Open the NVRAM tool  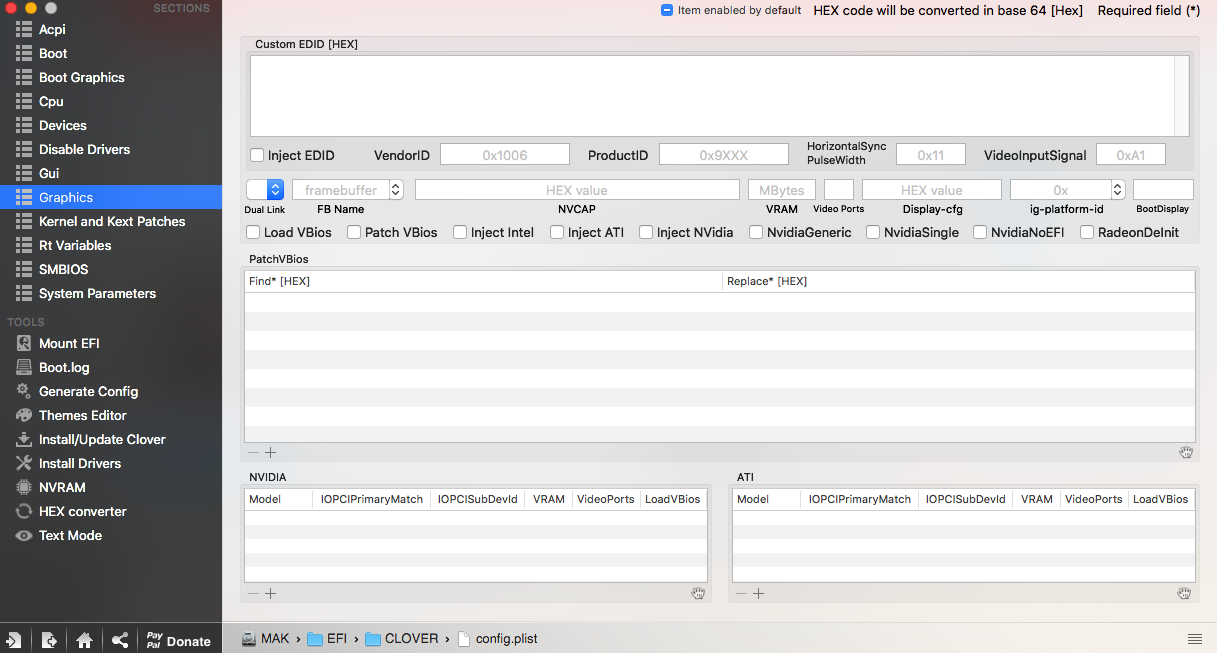(61, 487)
